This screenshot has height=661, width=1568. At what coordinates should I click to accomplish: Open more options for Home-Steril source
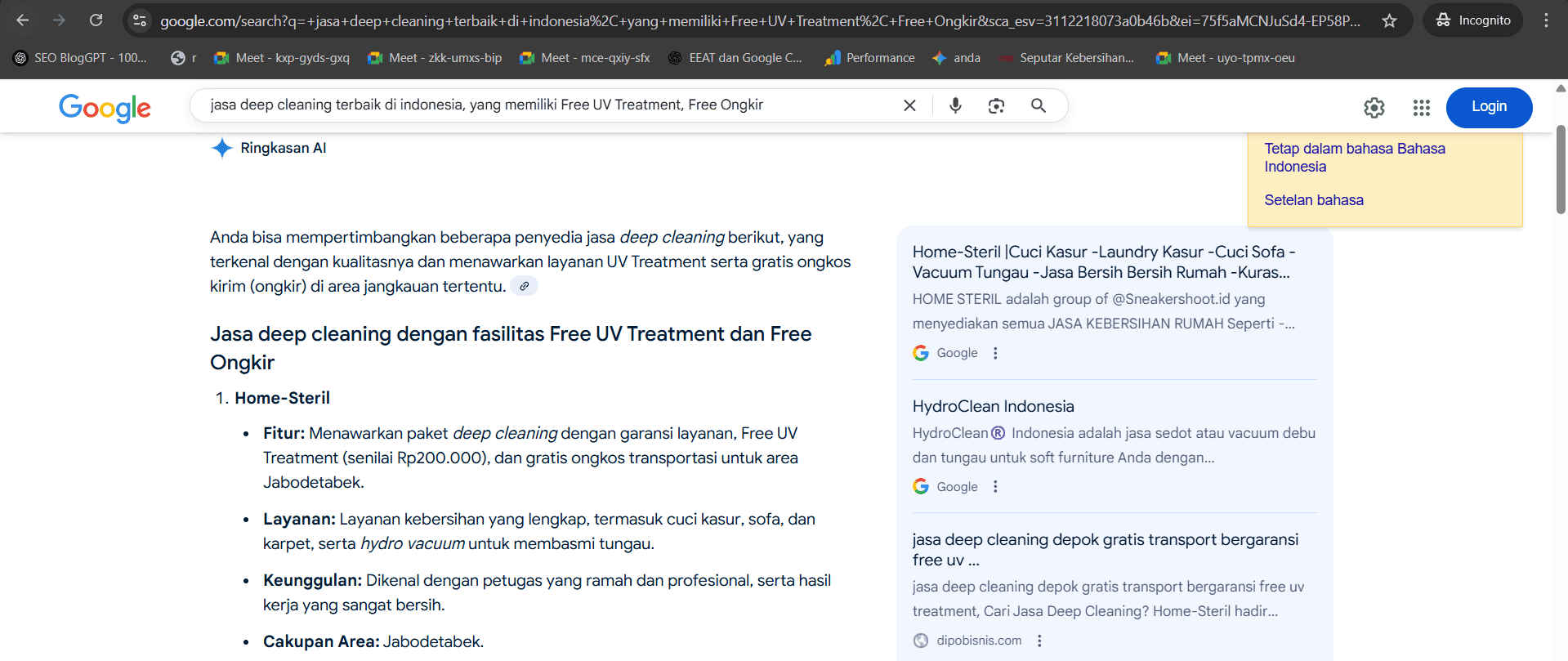click(x=995, y=353)
